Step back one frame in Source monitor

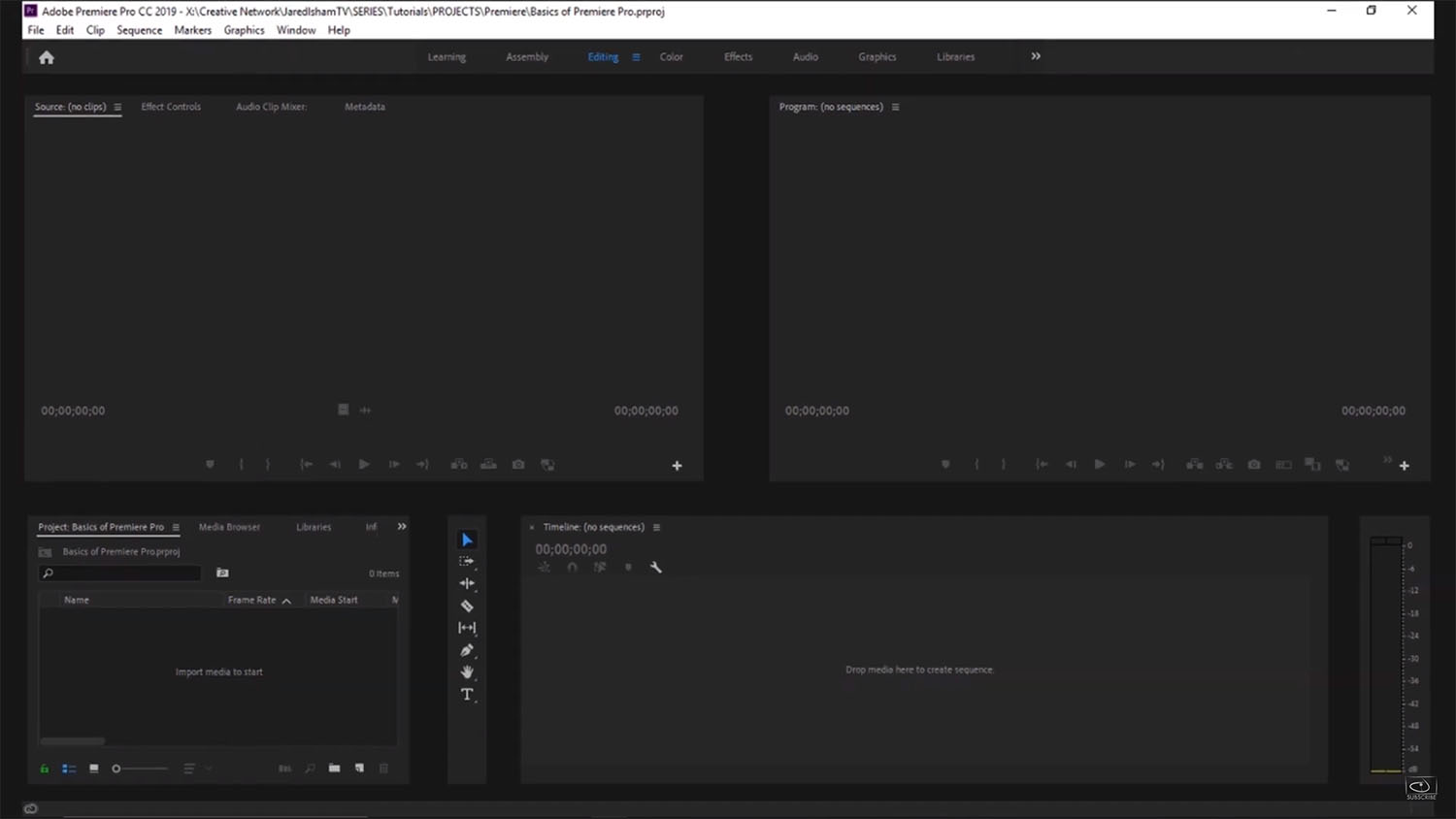335,465
